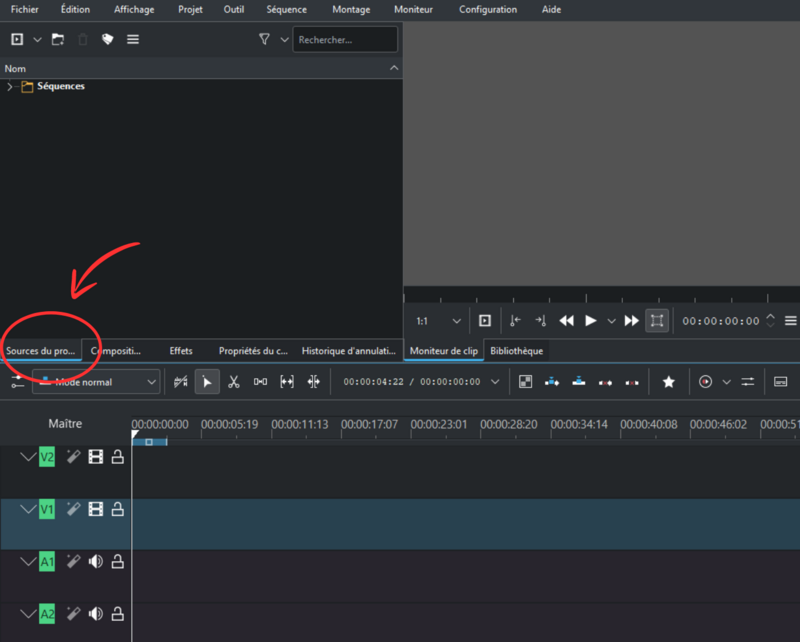800x642 pixels.
Task: Click the add clip or folder icon
Action: (x=17, y=39)
